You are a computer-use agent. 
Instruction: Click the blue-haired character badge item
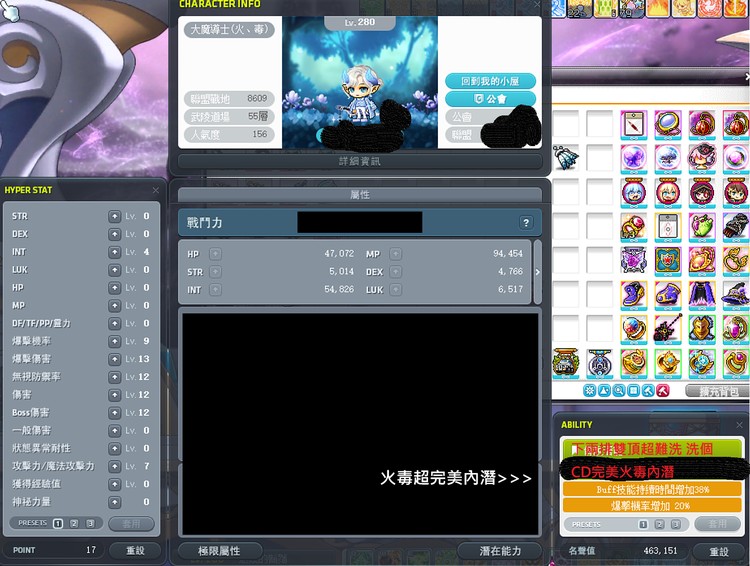(x=634, y=192)
